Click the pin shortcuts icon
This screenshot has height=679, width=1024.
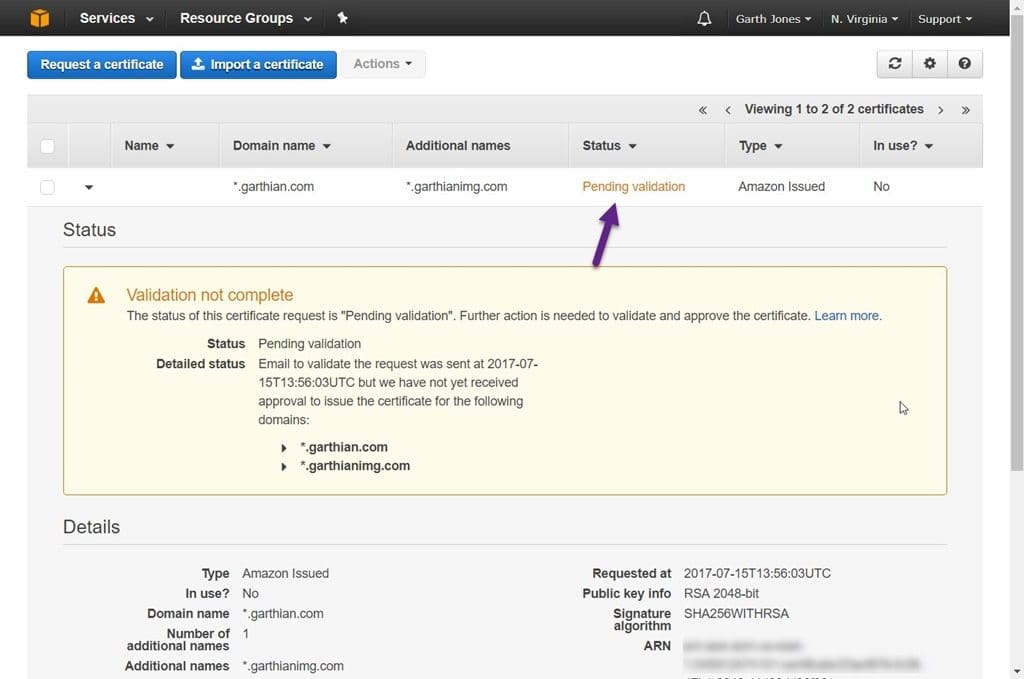point(342,18)
